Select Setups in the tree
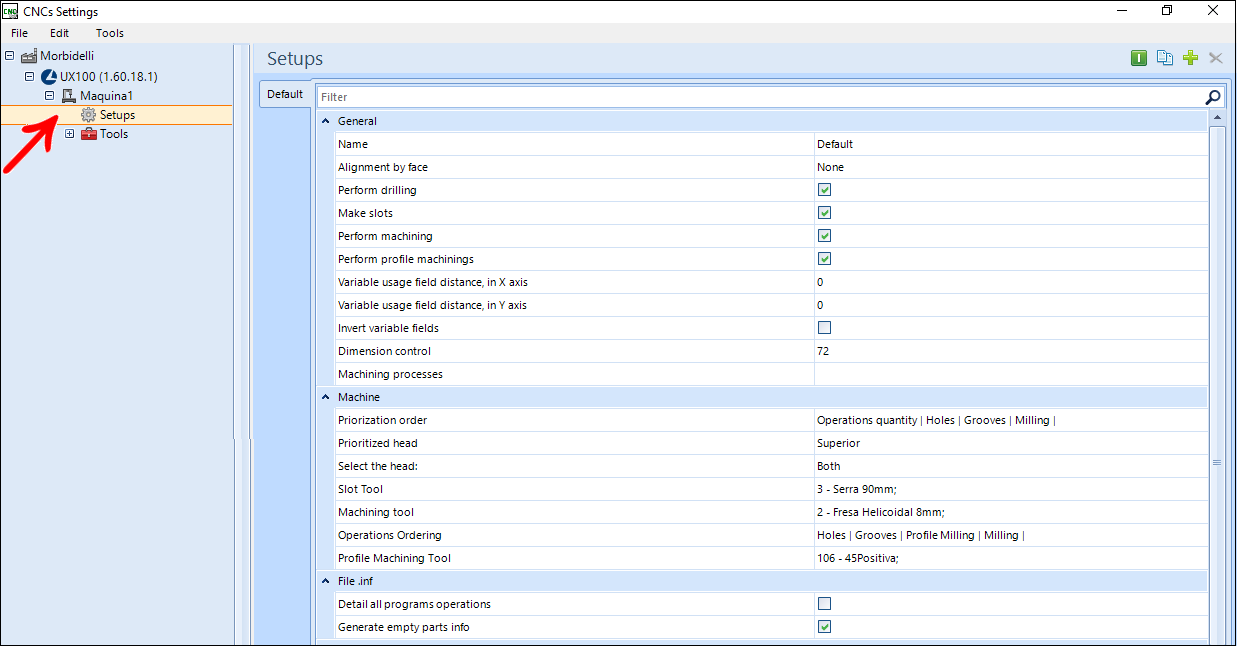 pos(117,115)
